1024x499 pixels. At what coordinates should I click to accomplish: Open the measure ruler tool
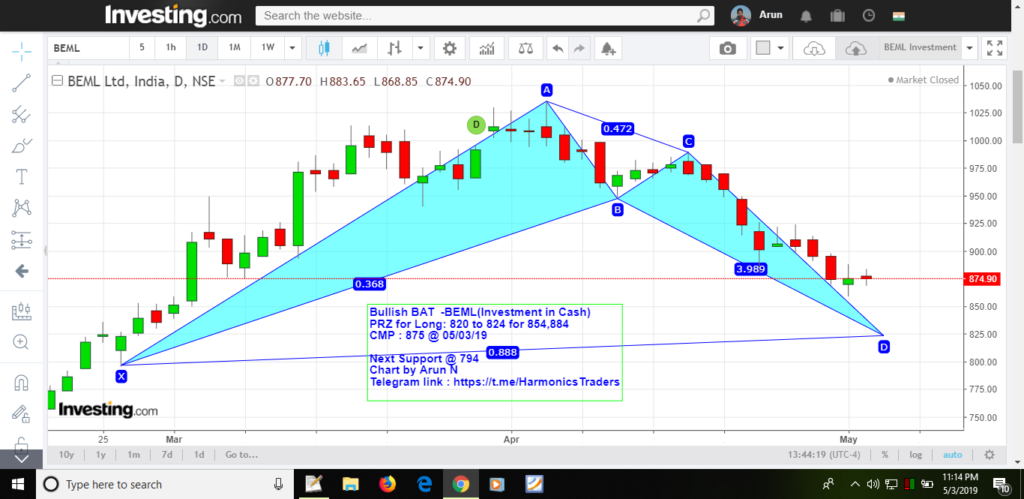(x=22, y=311)
